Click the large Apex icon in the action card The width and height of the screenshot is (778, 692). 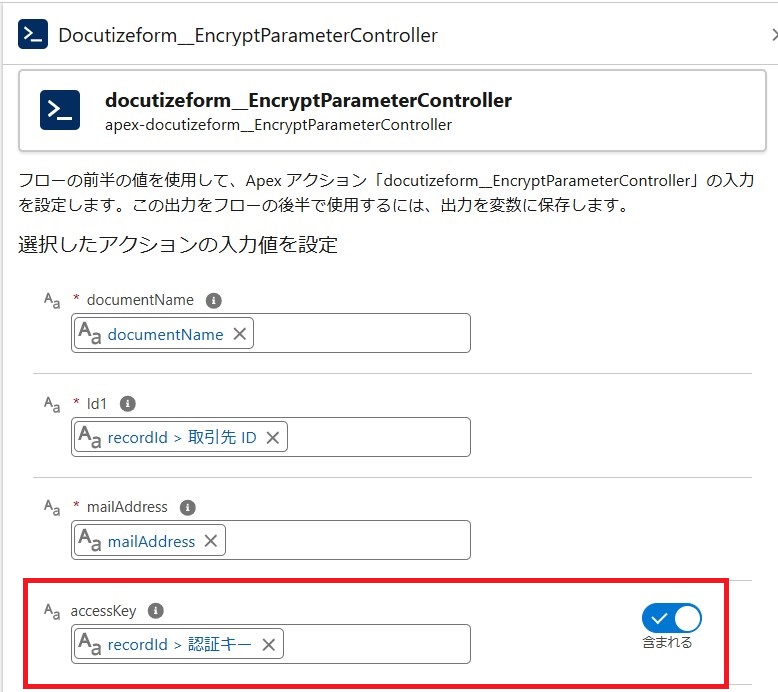click(x=60, y=110)
